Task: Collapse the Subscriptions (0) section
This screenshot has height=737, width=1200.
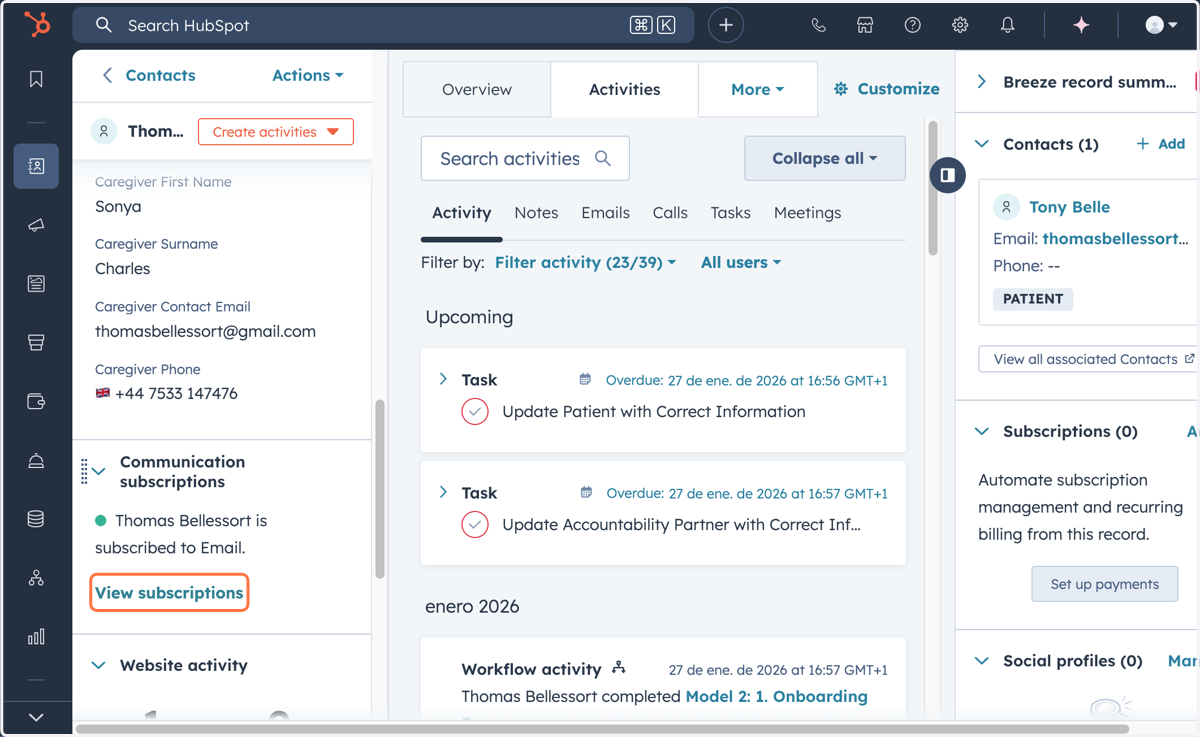Action: coord(982,431)
